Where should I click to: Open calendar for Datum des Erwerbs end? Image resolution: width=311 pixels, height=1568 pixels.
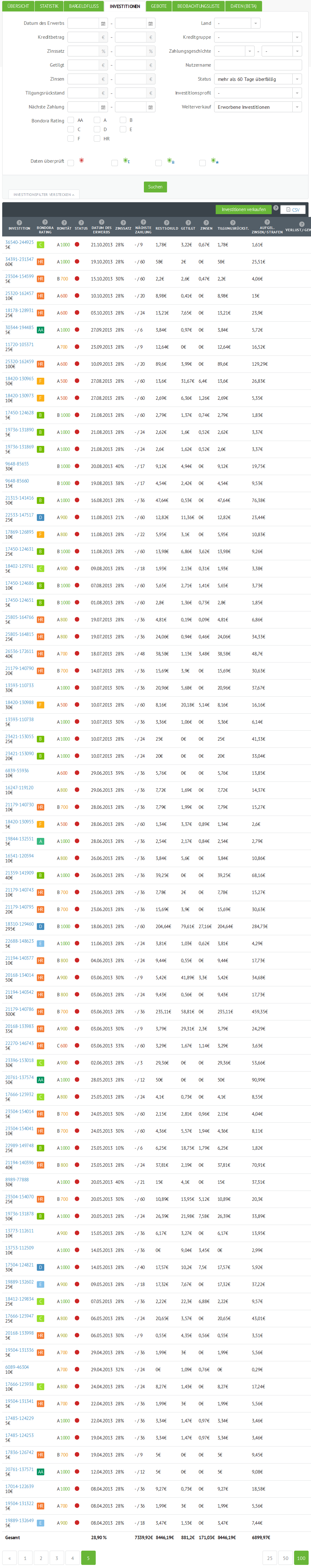click(151, 23)
